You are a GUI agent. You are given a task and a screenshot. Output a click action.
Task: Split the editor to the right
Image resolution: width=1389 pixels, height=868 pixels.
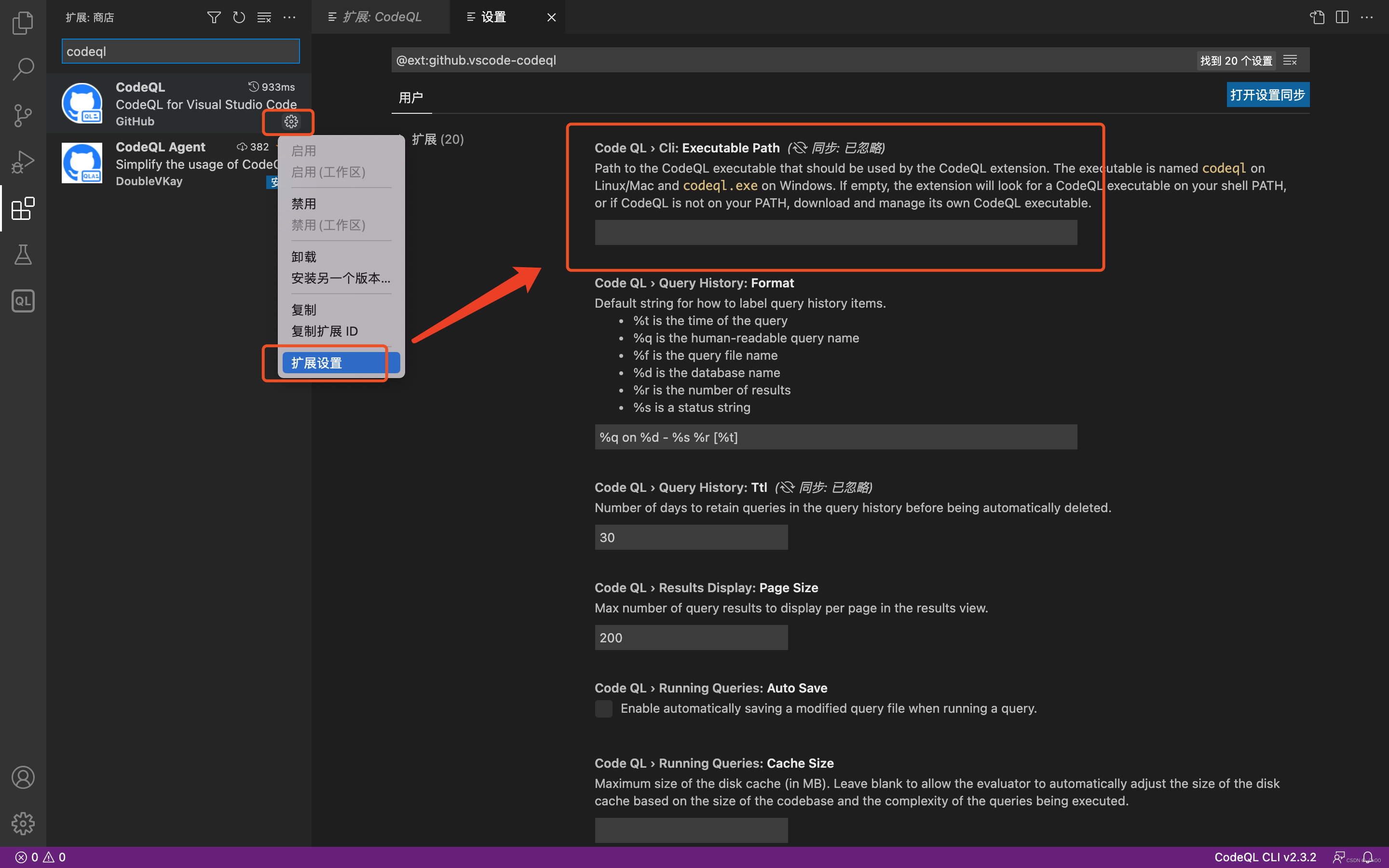(x=1342, y=17)
